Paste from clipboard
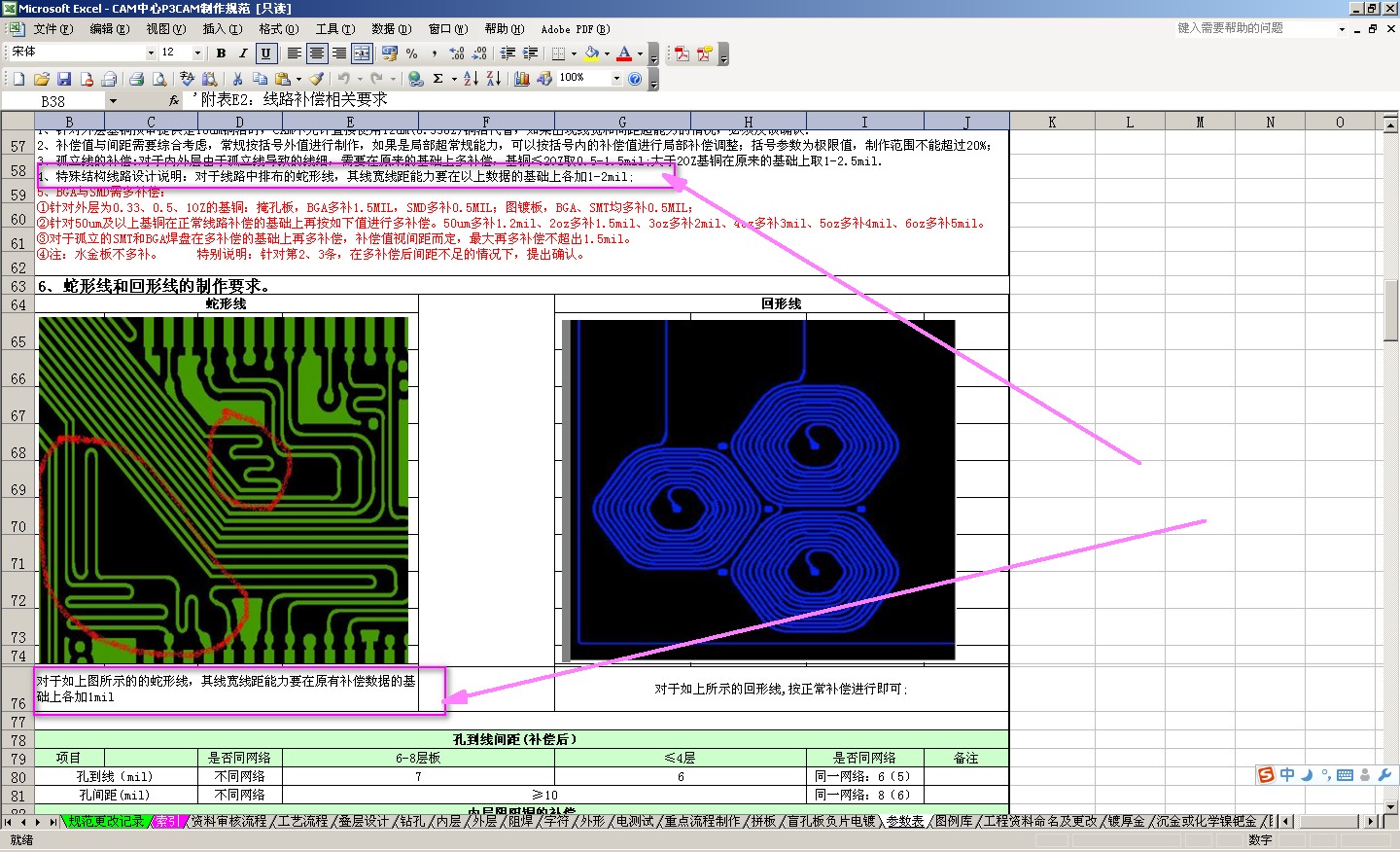This screenshot has height=852, width=1400. point(282,79)
